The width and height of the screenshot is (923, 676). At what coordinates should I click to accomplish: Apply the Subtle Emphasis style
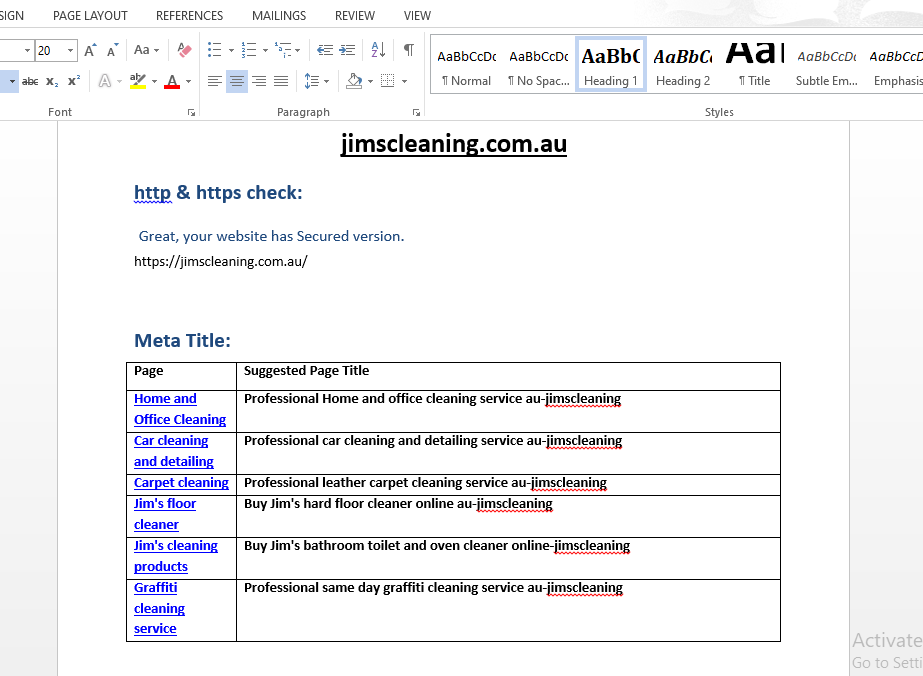click(826, 65)
